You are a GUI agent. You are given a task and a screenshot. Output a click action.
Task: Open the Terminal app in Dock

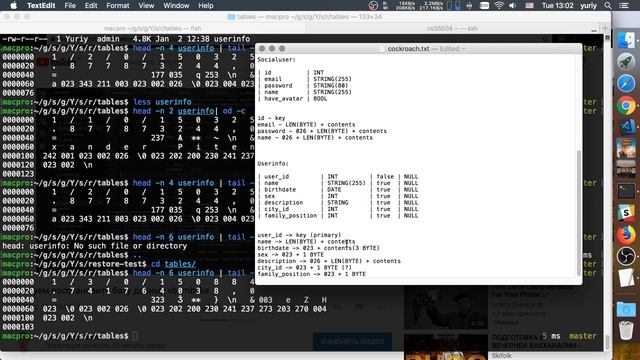coord(626,191)
